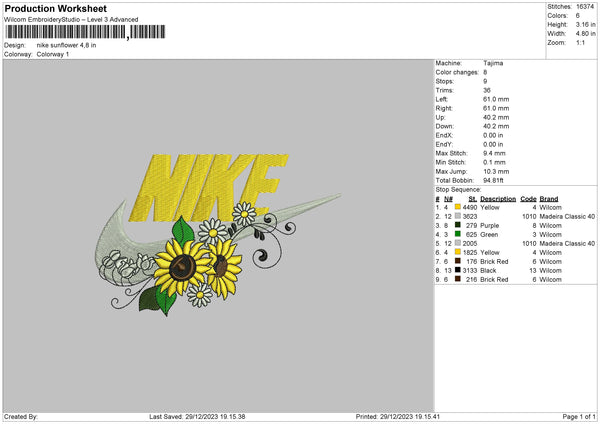Select the EndY value 0.00 in
The width and height of the screenshot is (600, 424).
tap(493, 144)
